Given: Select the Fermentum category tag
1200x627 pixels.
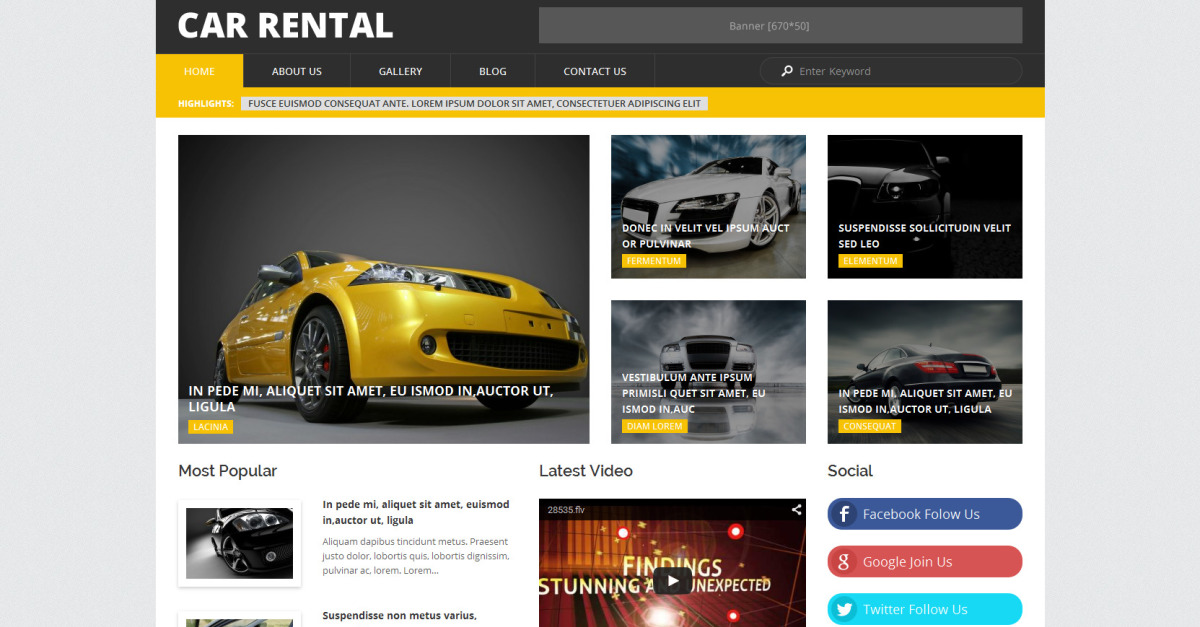Looking at the screenshot, I should pyautogui.click(x=653, y=261).
